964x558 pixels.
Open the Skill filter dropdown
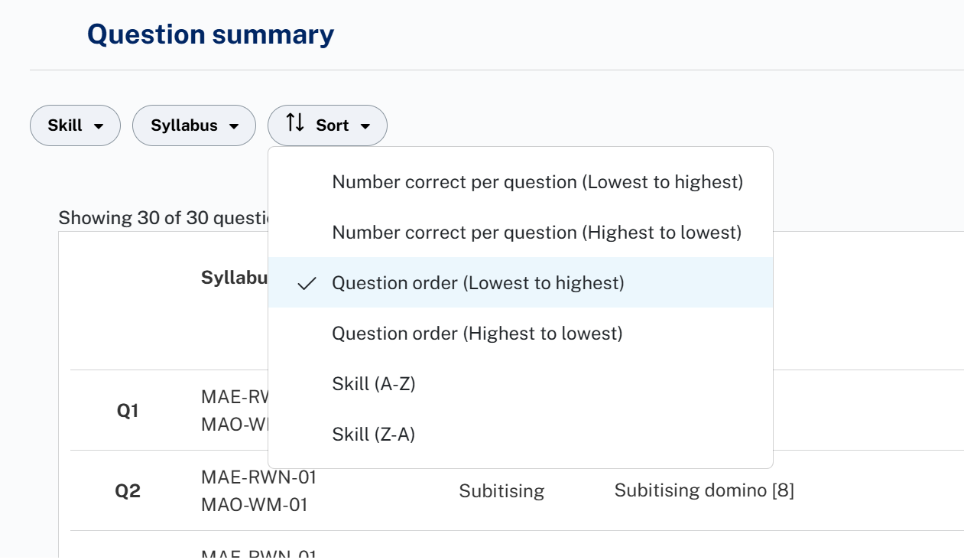pos(75,125)
